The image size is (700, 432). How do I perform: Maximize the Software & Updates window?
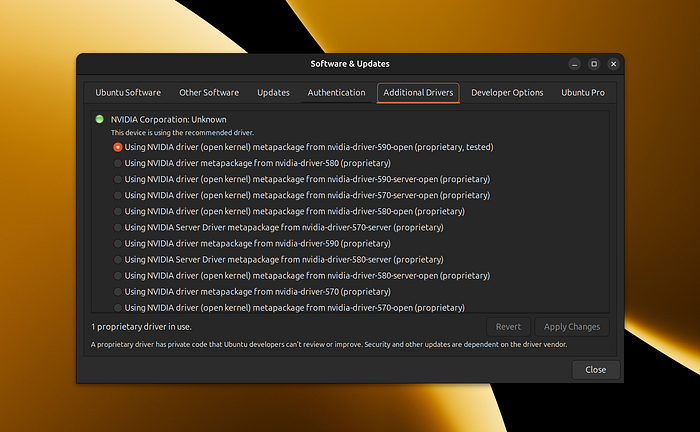[593, 64]
